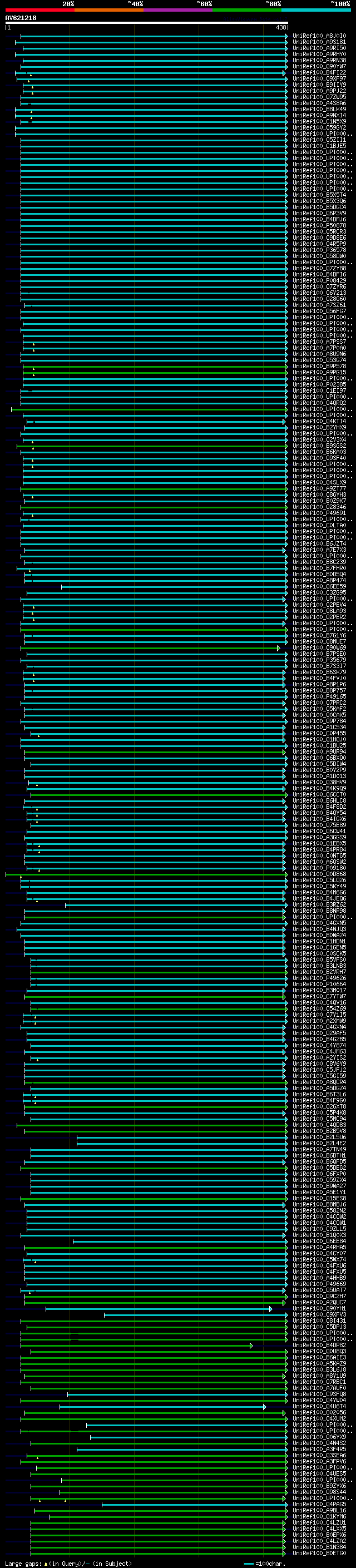Viewport: 356px width, 1568px height.
Task: Click the orange ~40% identity legend segment
Action: (x=109, y=10)
